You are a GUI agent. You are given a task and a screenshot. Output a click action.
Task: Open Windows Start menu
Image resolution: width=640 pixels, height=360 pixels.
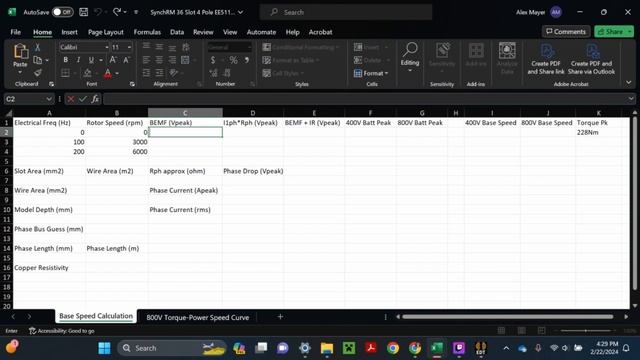[x=104, y=348]
